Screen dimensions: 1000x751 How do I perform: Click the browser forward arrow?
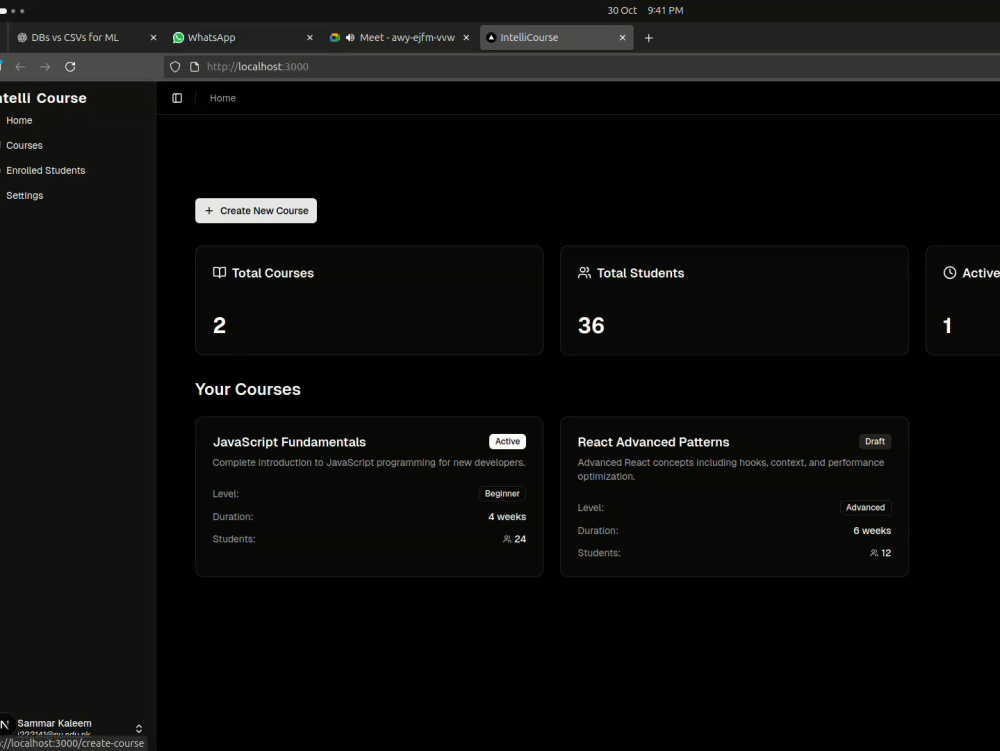pyautogui.click(x=45, y=67)
